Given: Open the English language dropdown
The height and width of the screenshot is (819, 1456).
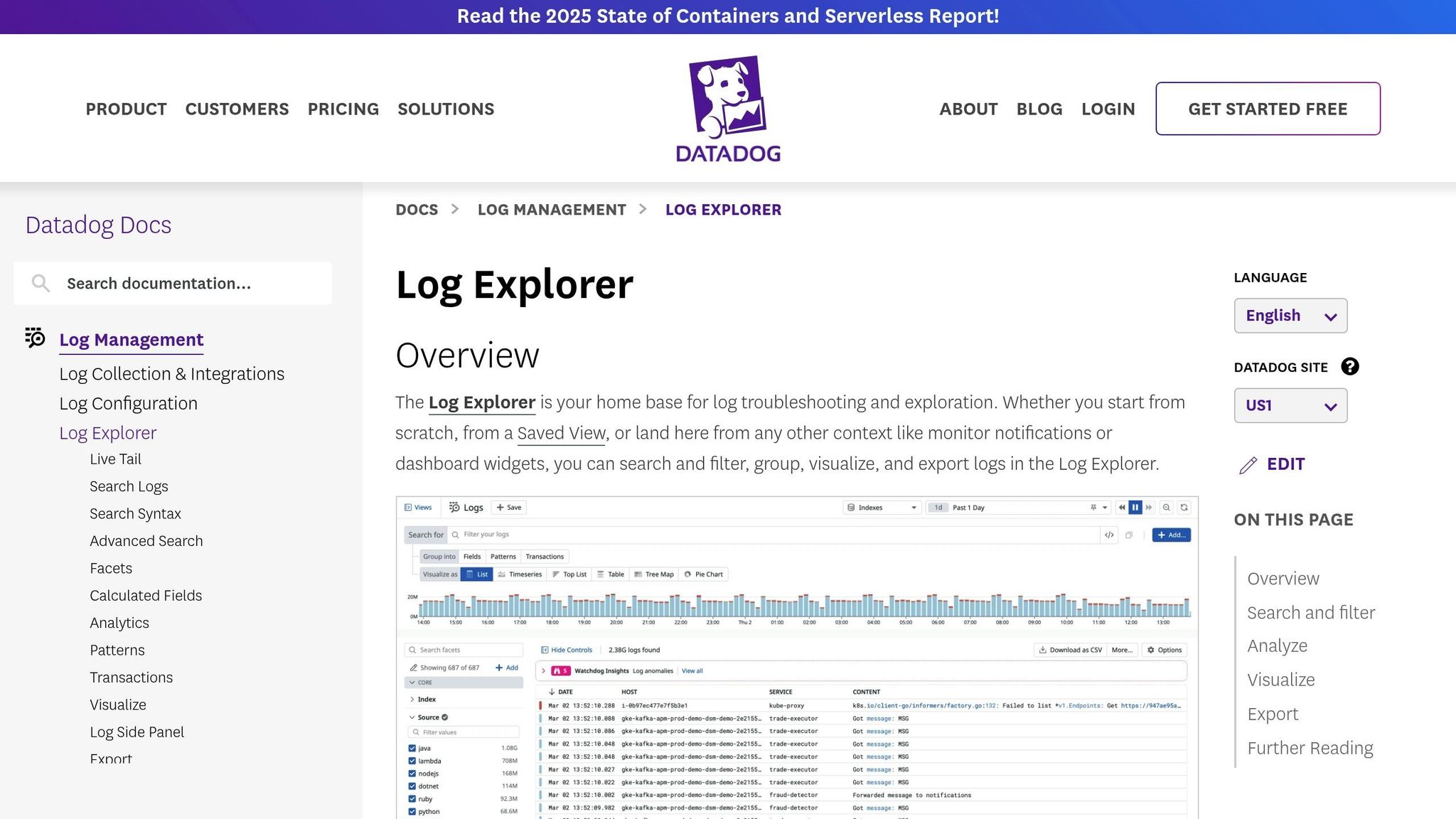Looking at the screenshot, I should coord(1290,315).
